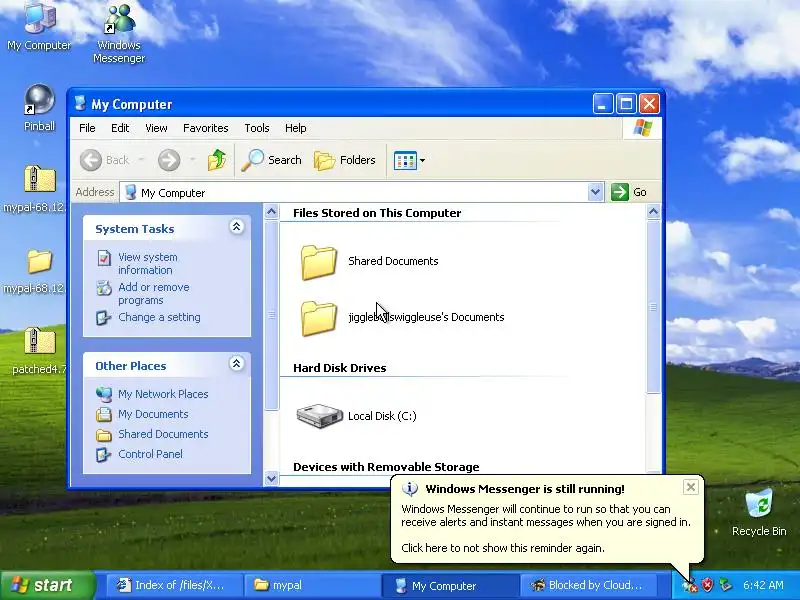Viewport: 800px width, 600px height.
Task: Select the Local Disk (C:) drive
Action: click(x=357, y=416)
